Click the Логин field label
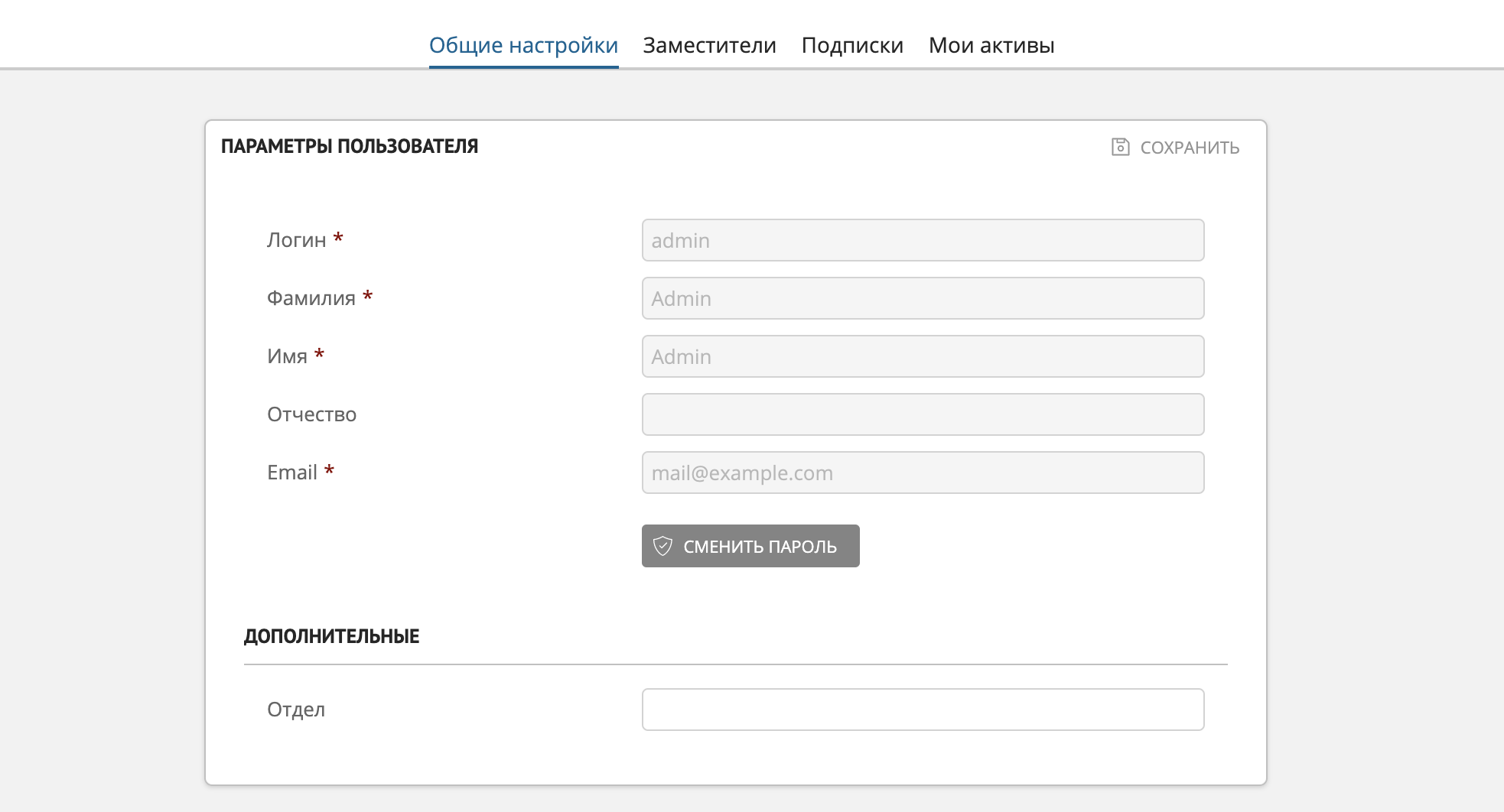Image resolution: width=1504 pixels, height=812 pixels. tap(296, 240)
